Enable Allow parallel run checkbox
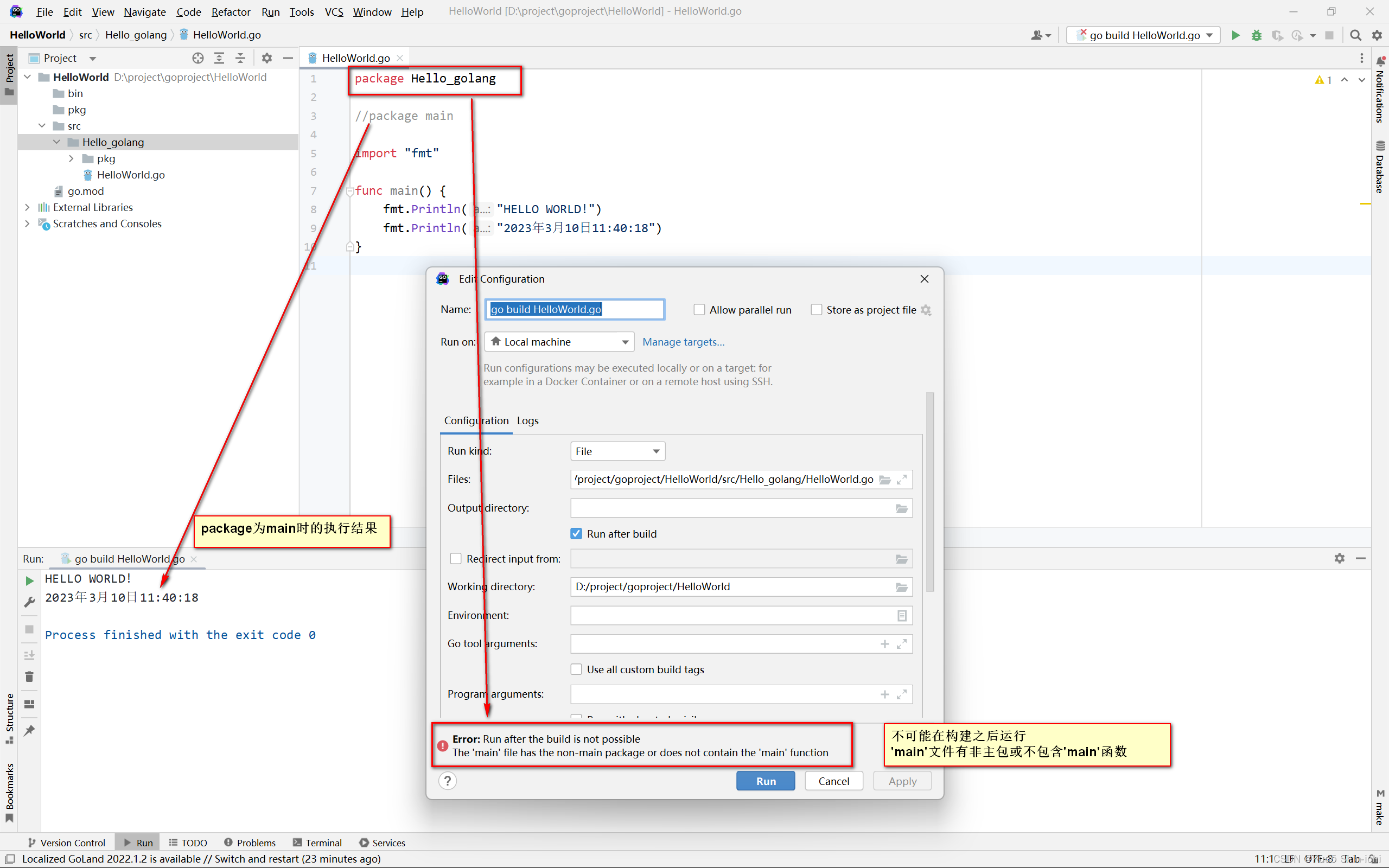The image size is (1389, 868). pos(699,309)
